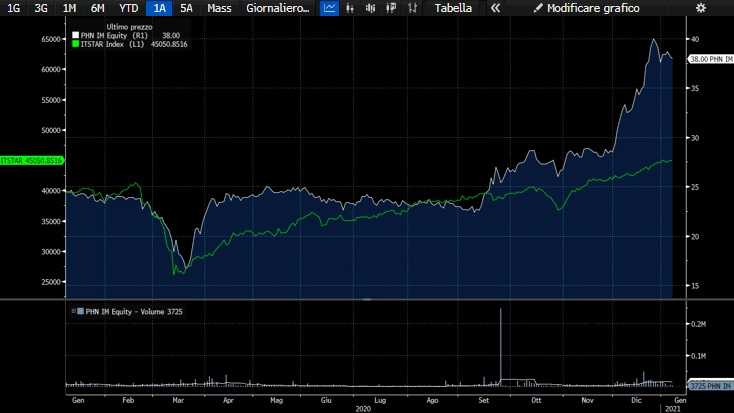Click the 45050.8516 value in the legend
Screen dimensions: 734x413
pos(169,44)
